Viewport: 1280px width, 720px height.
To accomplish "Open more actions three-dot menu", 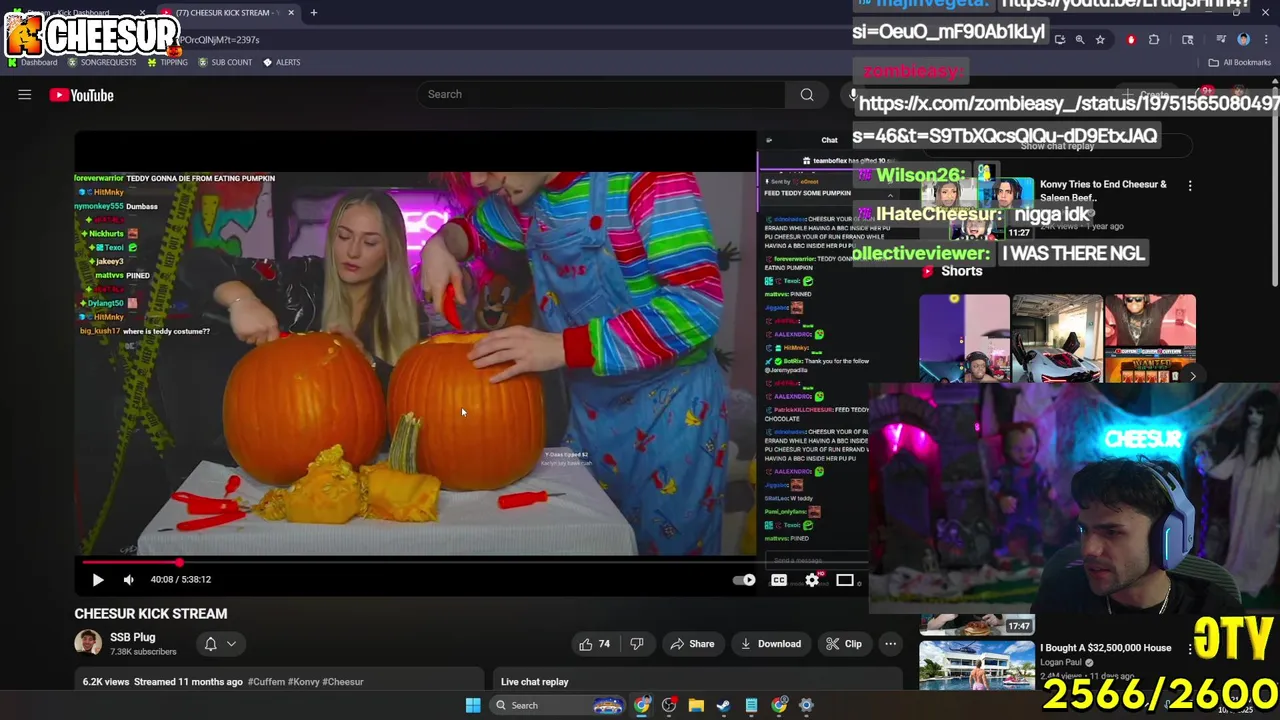I will (890, 644).
